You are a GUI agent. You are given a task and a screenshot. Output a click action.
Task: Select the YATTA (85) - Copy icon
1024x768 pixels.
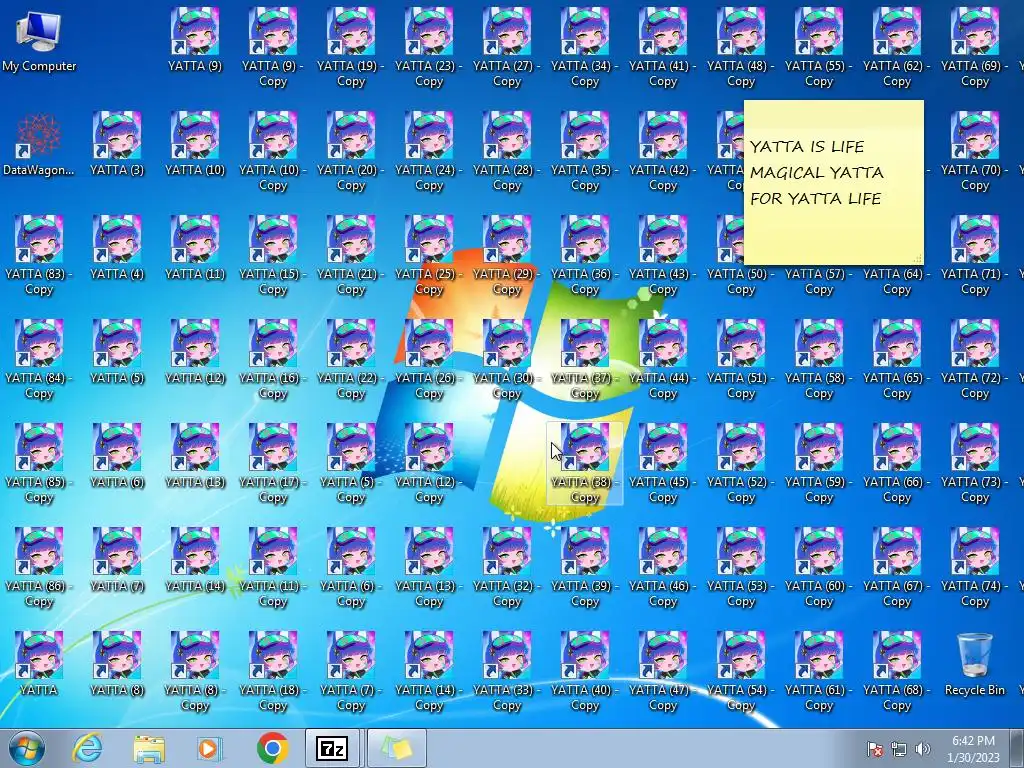point(39,463)
